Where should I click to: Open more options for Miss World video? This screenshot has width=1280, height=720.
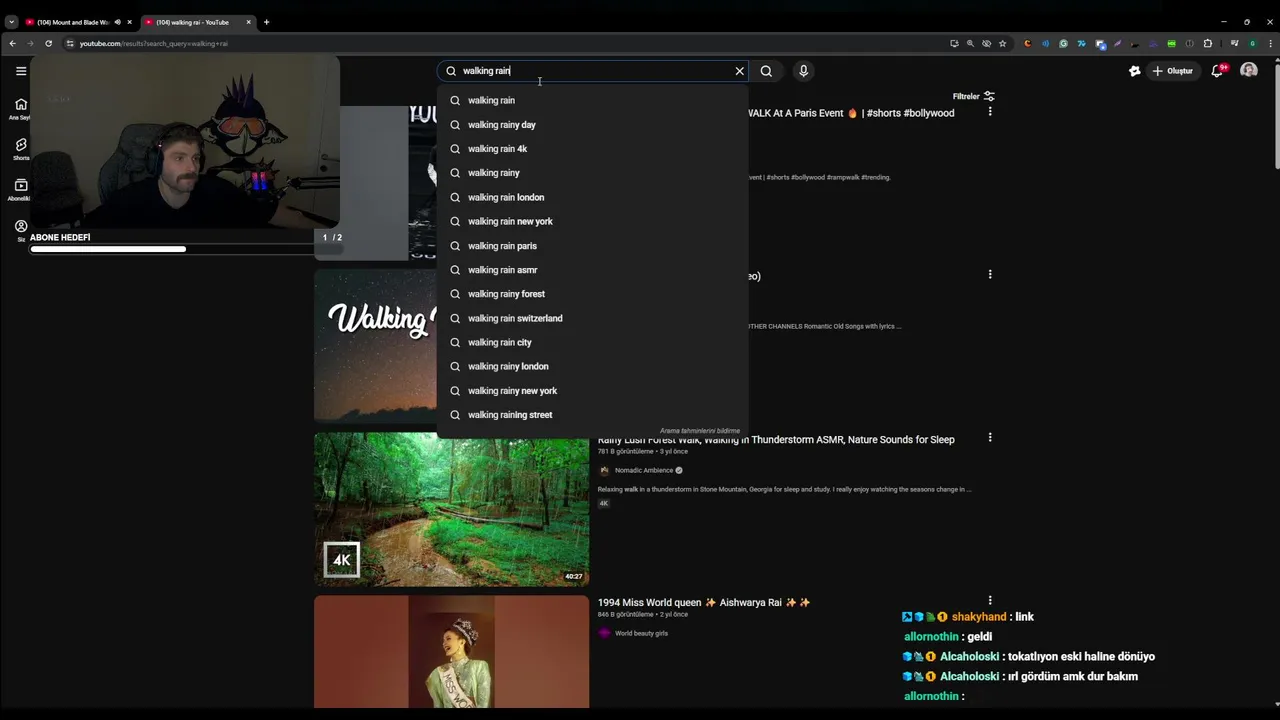pos(990,600)
